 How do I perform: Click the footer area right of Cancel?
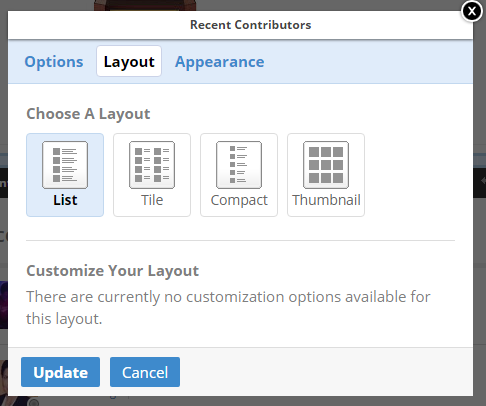click(325, 372)
